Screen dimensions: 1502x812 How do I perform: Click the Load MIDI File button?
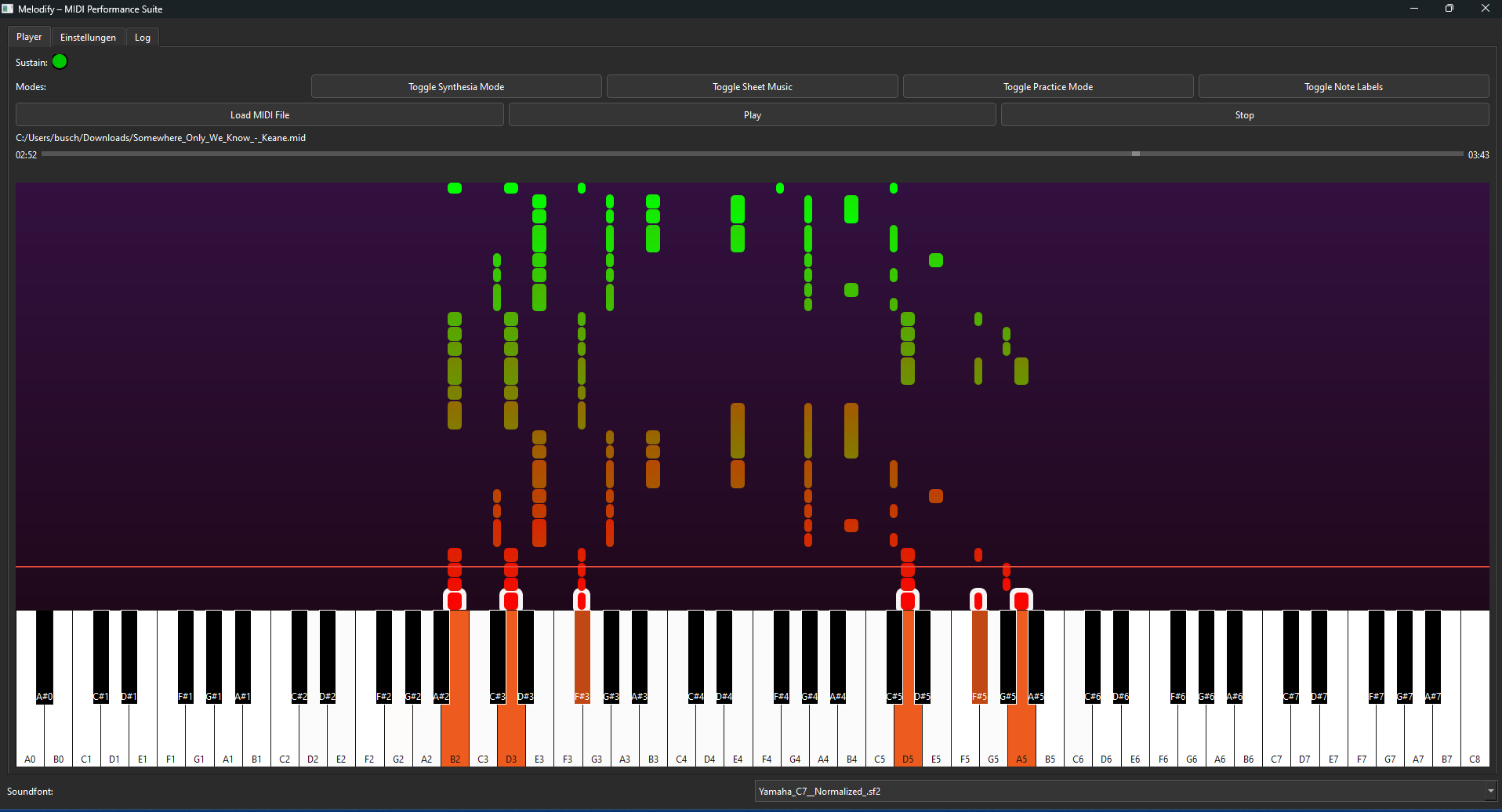tap(259, 114)
